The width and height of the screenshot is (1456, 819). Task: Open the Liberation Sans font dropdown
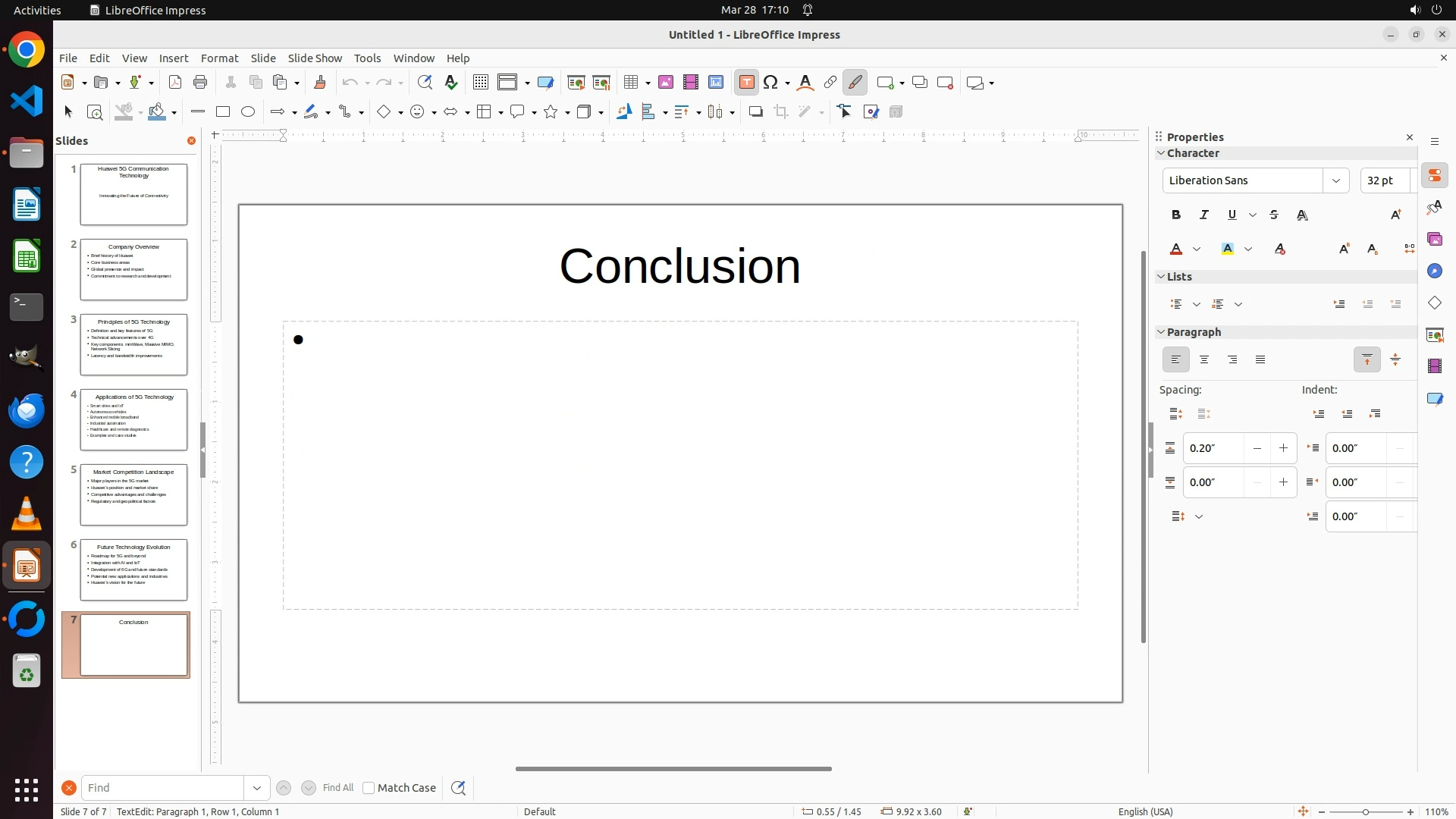pyautogui.click(x=1336, y=180)
